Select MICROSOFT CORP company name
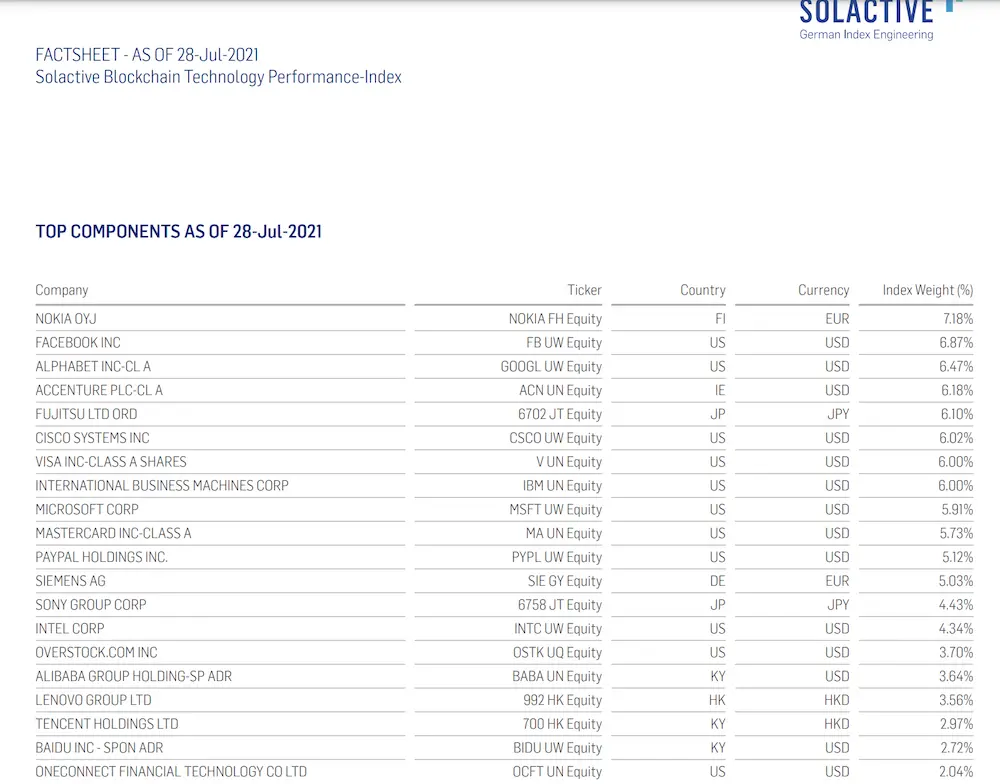The height and width of the screenshot is (784, 1000). [x=87, y=510]
